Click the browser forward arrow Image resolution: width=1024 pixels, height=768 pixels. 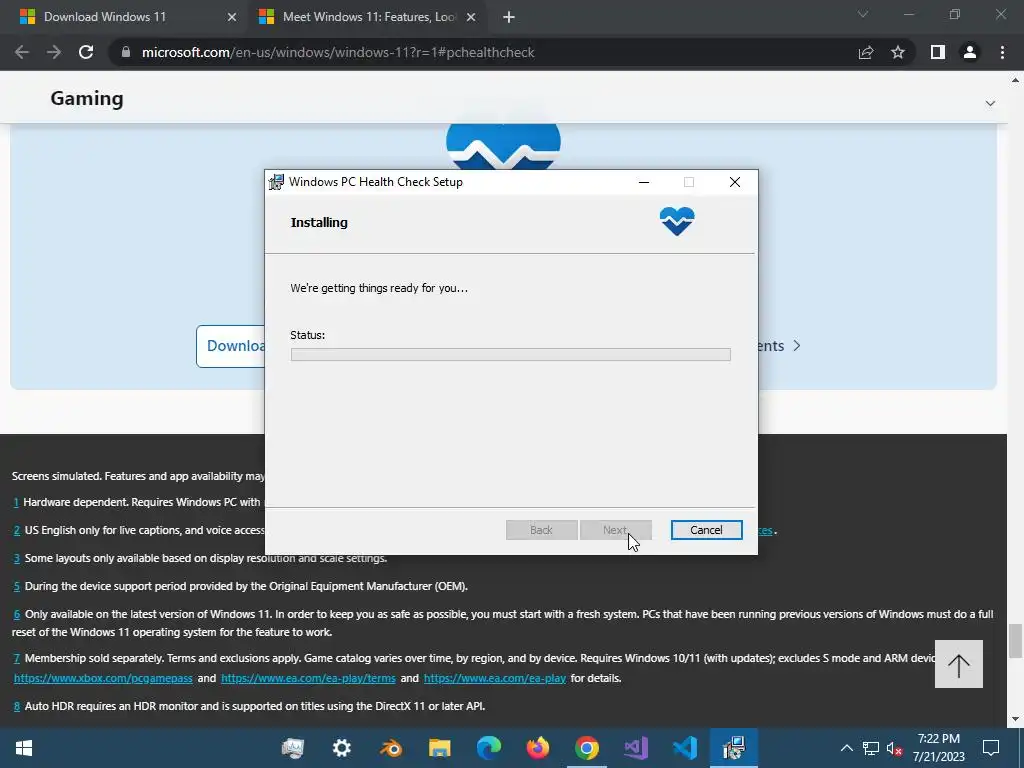54,52
